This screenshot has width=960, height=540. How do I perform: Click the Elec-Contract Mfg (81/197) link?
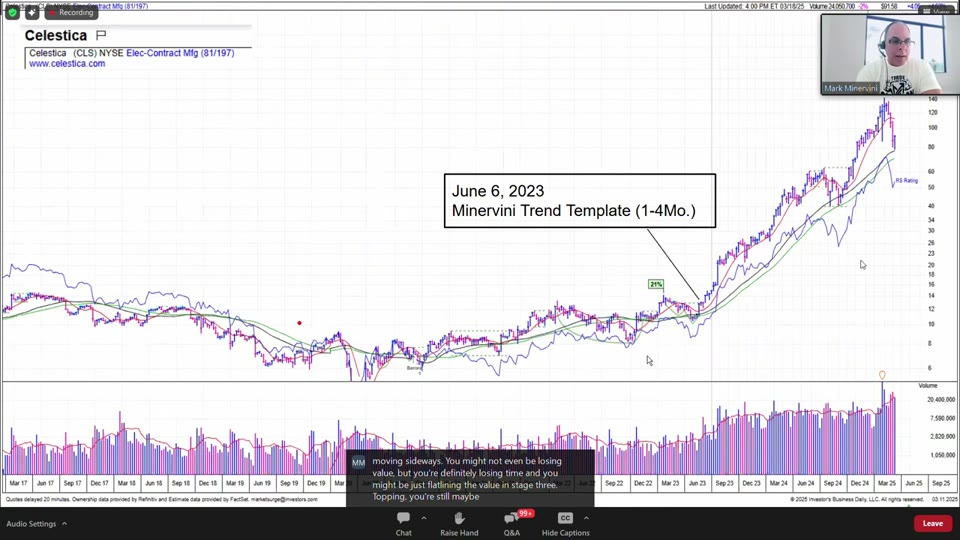180,53
